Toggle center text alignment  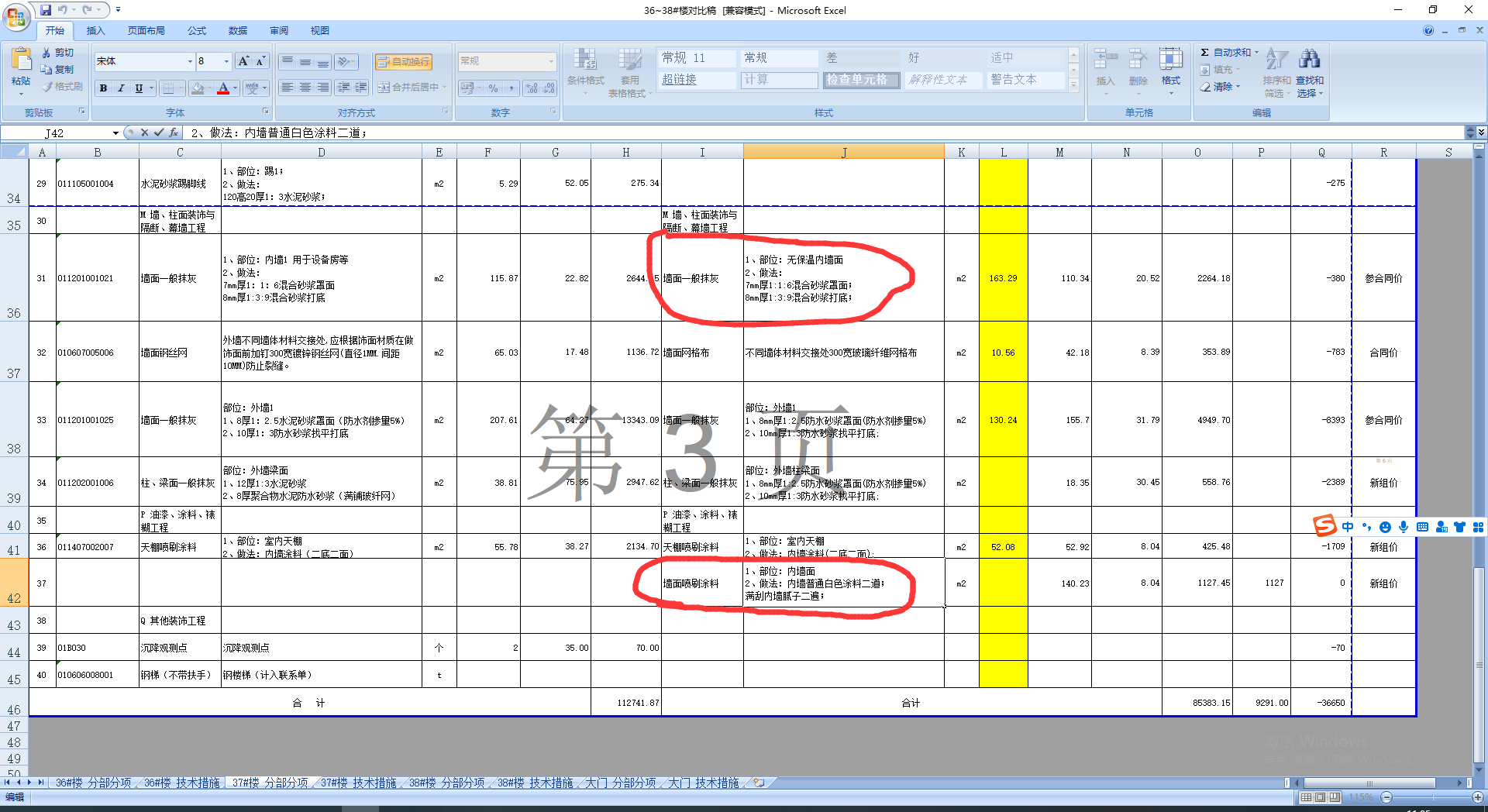pyautogui.click(x=305, y=88)
